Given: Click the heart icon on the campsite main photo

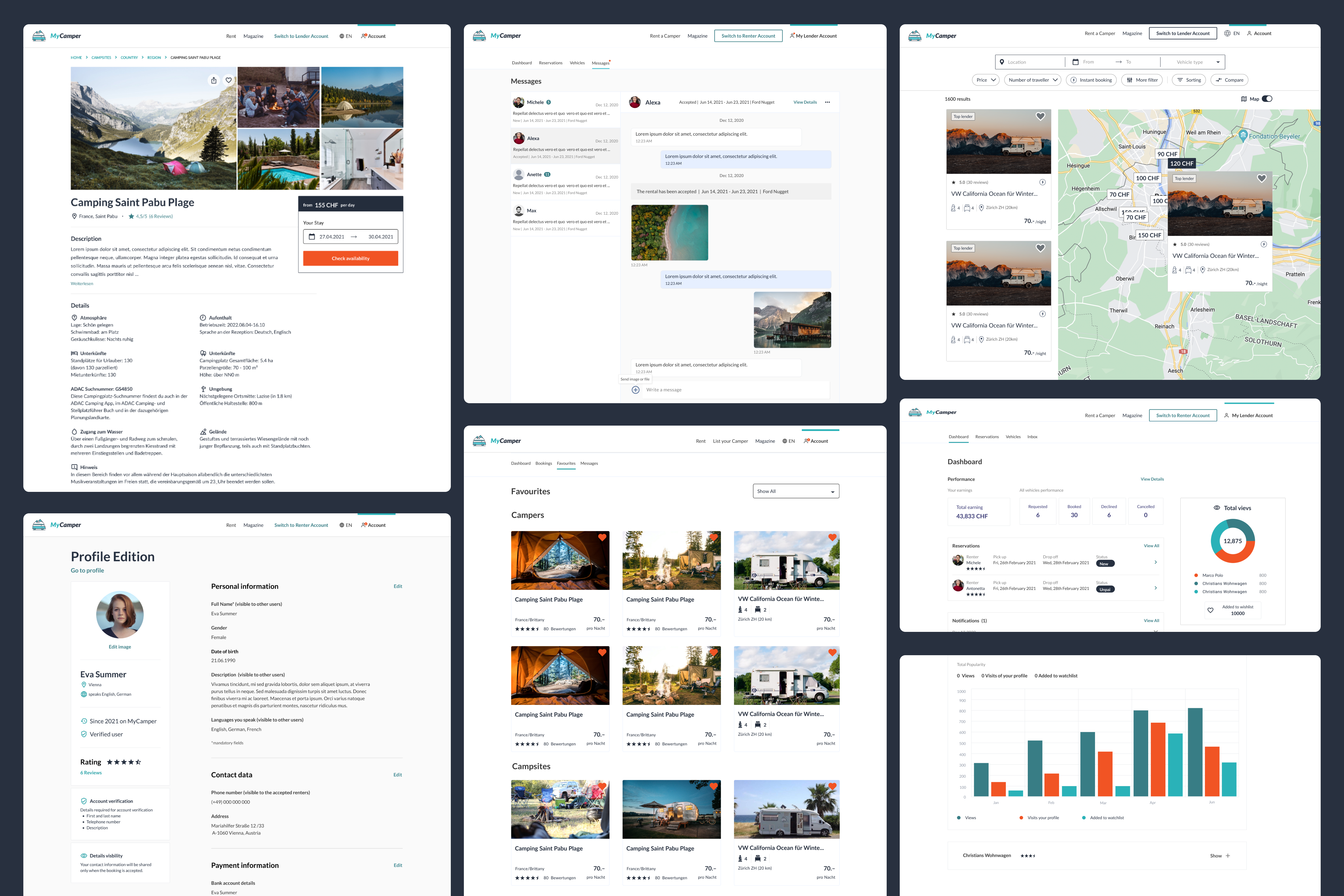Looking at the screenshot, I should pyautogui.click(x=229, y=80).
